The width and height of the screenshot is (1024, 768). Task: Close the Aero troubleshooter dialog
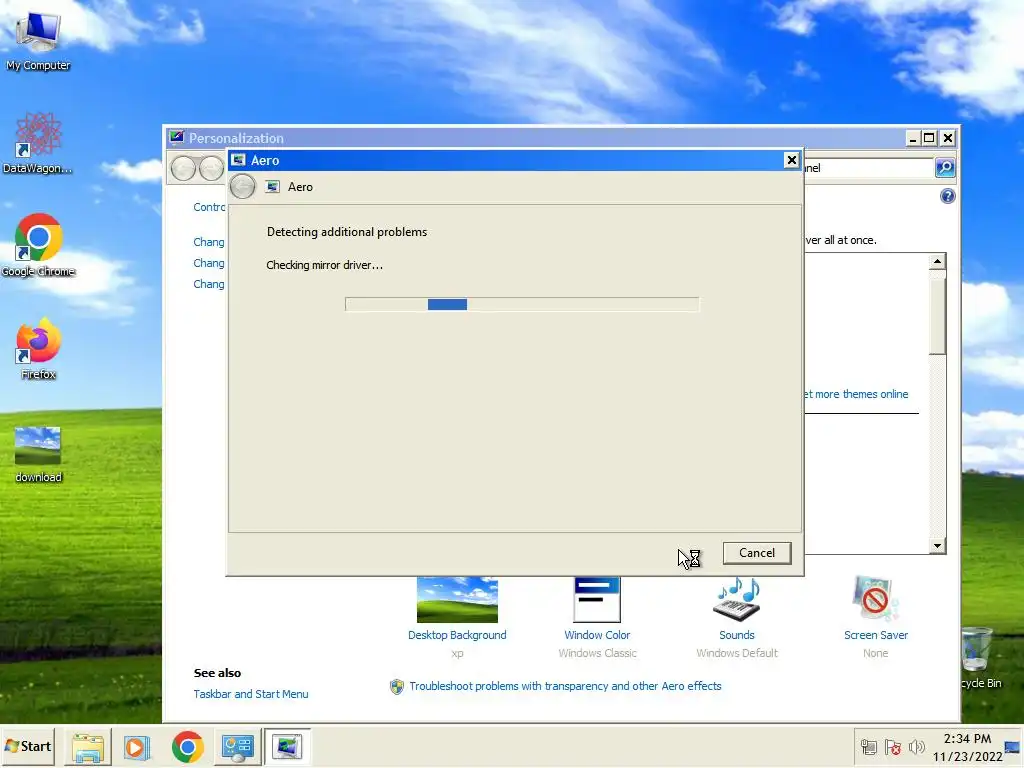coord(792,160)
